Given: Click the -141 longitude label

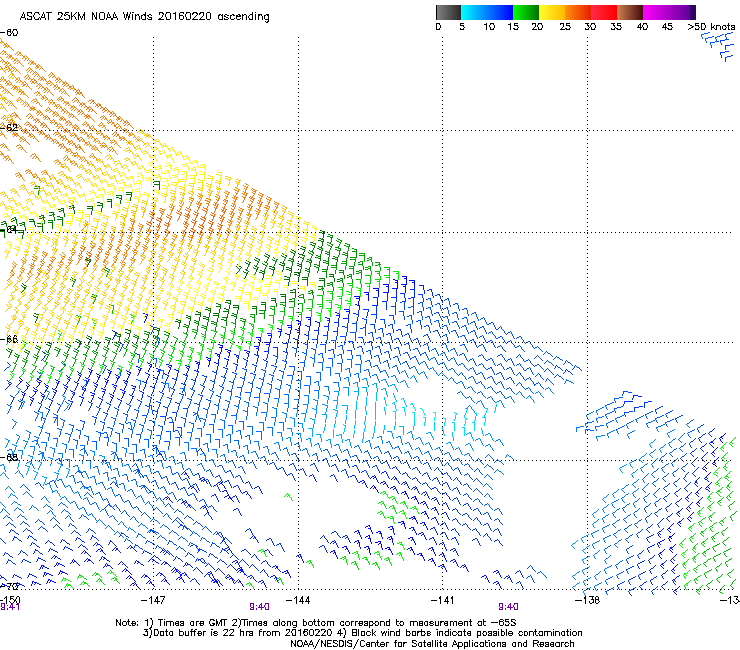Looking at the screenshot, I should pos(443,599).
